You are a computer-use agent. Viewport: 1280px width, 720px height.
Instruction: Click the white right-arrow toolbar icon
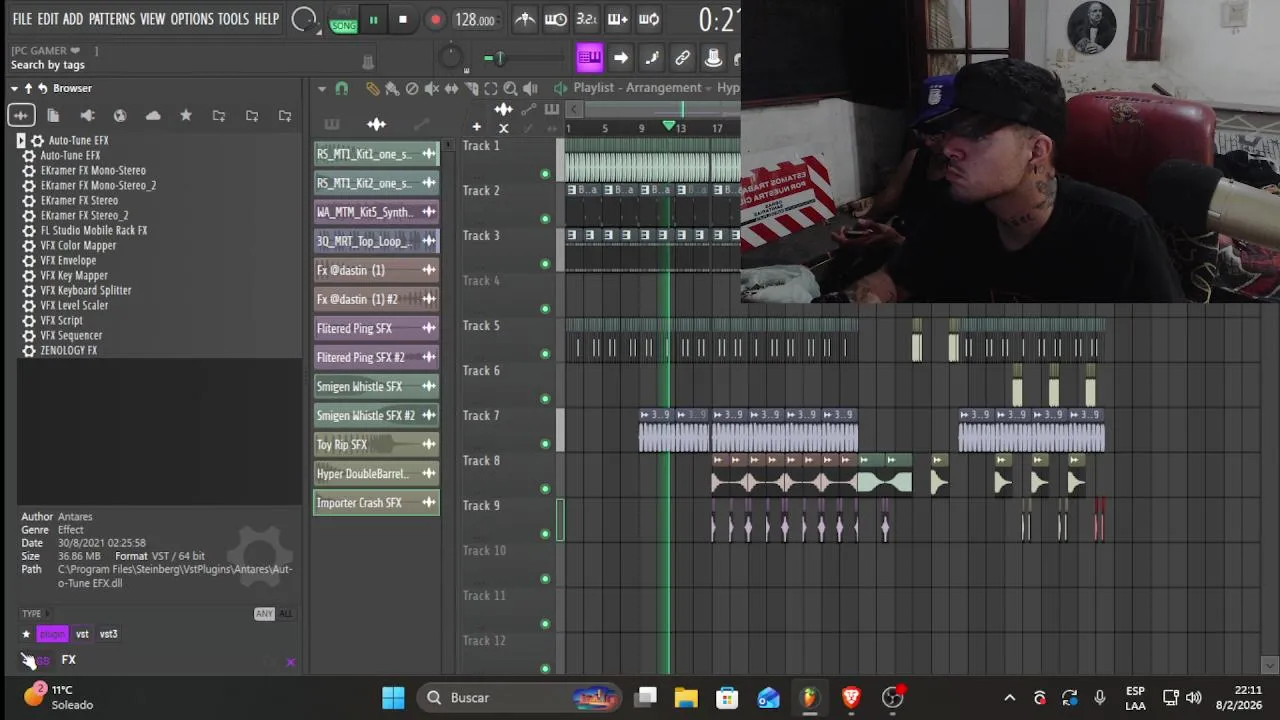pyautogui.click(x=621, y=58)
